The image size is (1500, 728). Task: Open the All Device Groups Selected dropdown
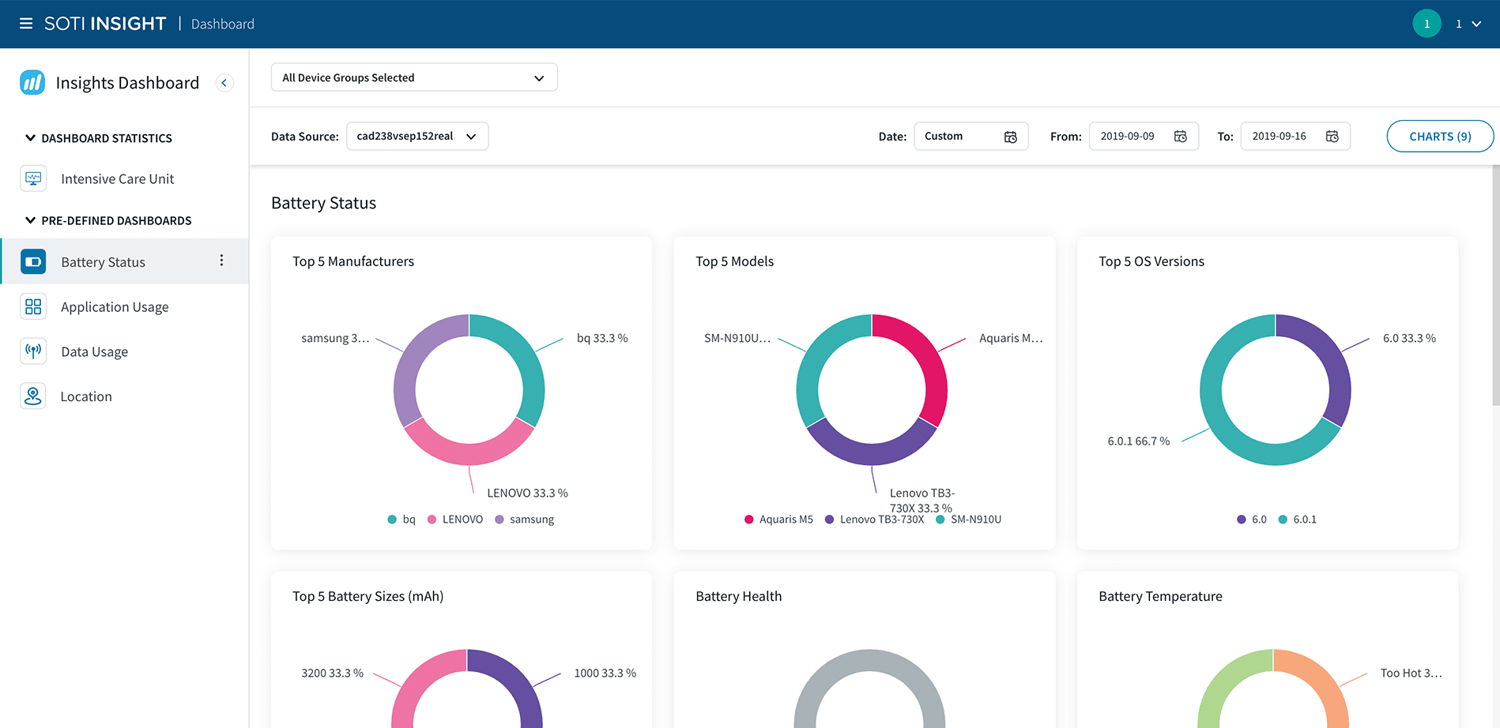pos(414,78)
